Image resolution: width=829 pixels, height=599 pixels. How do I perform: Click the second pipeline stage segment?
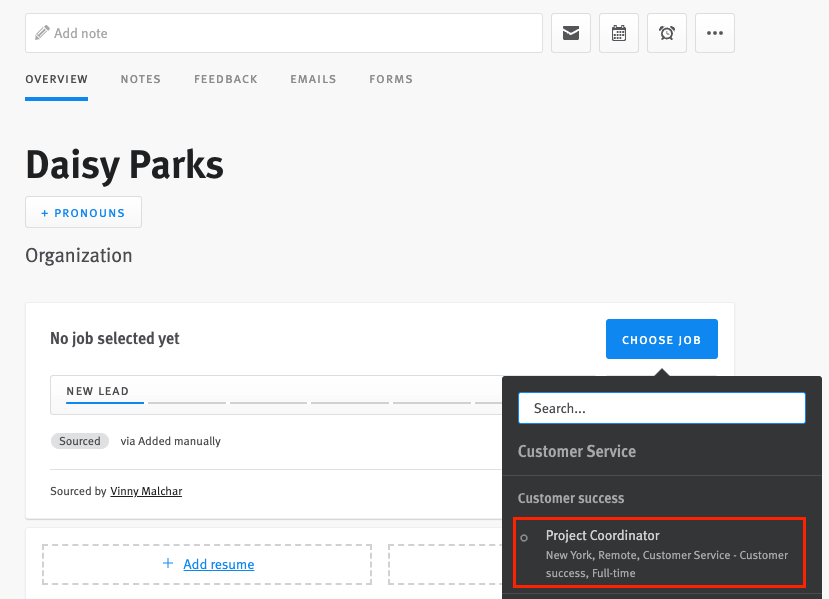click(x=187, y=402)
